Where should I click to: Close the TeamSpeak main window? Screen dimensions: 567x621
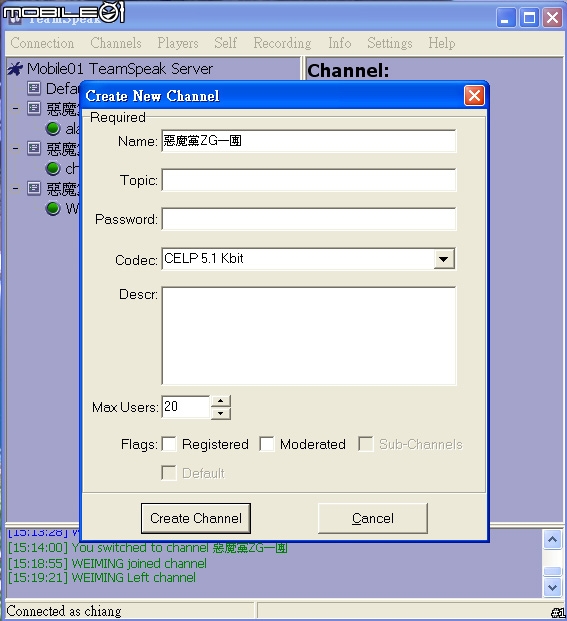pyautogui.click(x=553, y=18)
